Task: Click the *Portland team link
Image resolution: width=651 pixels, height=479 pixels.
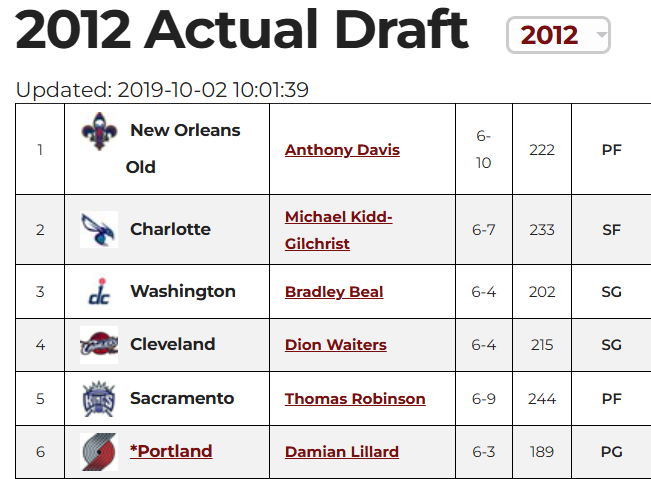Action: pos(171,451)
